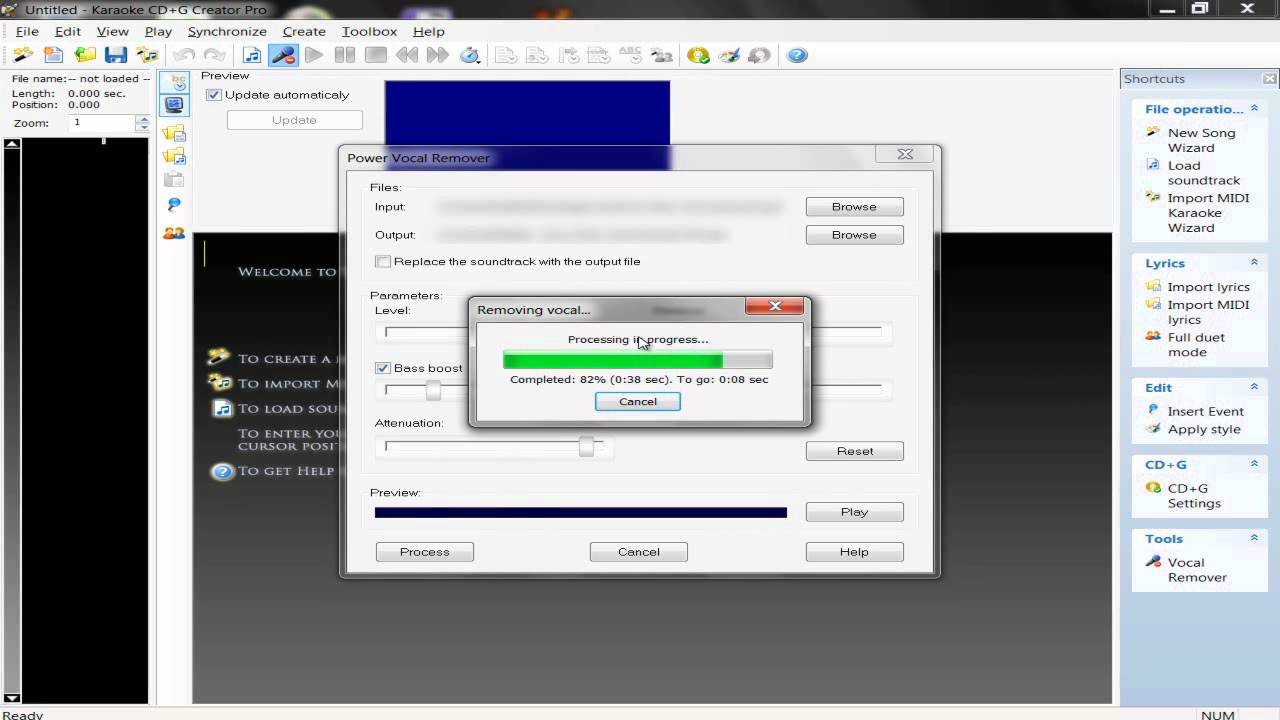Increase Zoom with the spinner up arrow
The height and width of the screenshot is (720, 1280).
[143, 118]
